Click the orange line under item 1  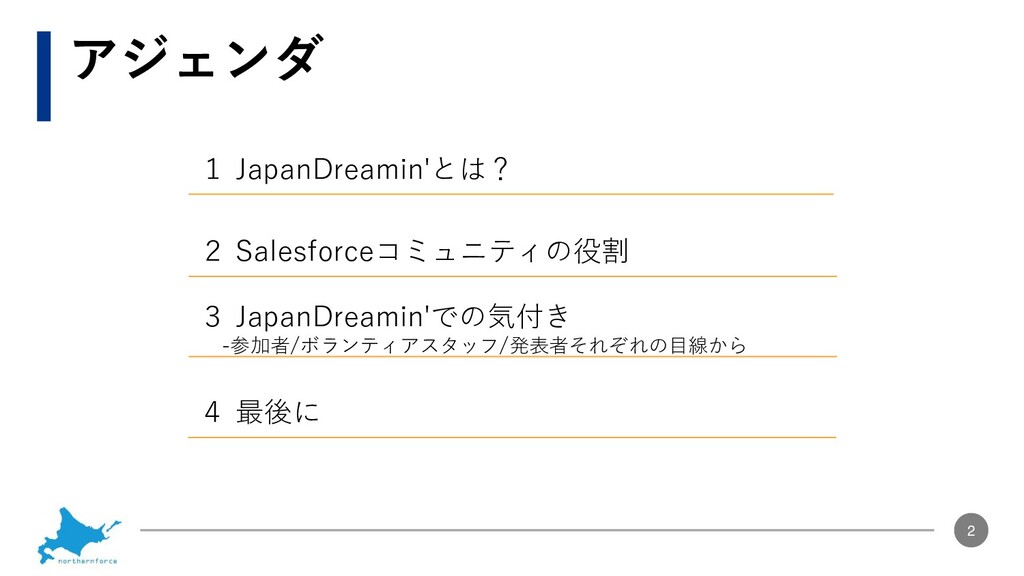[x=511, y=194]
